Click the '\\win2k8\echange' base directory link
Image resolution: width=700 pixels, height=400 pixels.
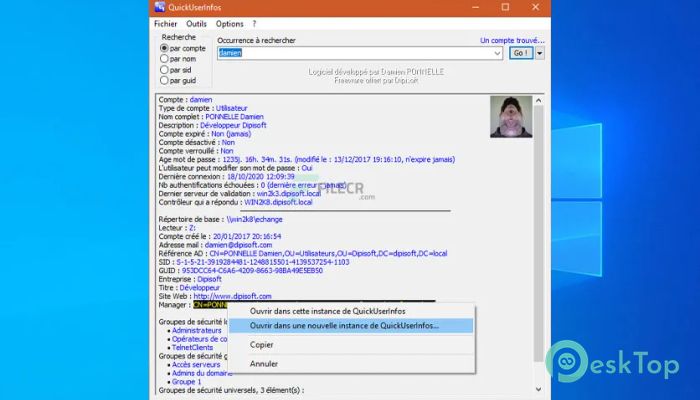(254, 220)
